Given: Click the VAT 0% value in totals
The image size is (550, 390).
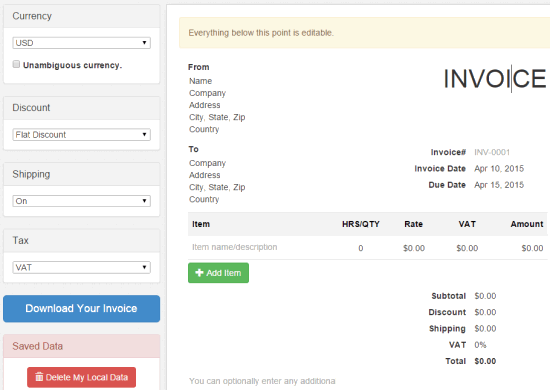Looking at the screenshot, I should [480, 345].
